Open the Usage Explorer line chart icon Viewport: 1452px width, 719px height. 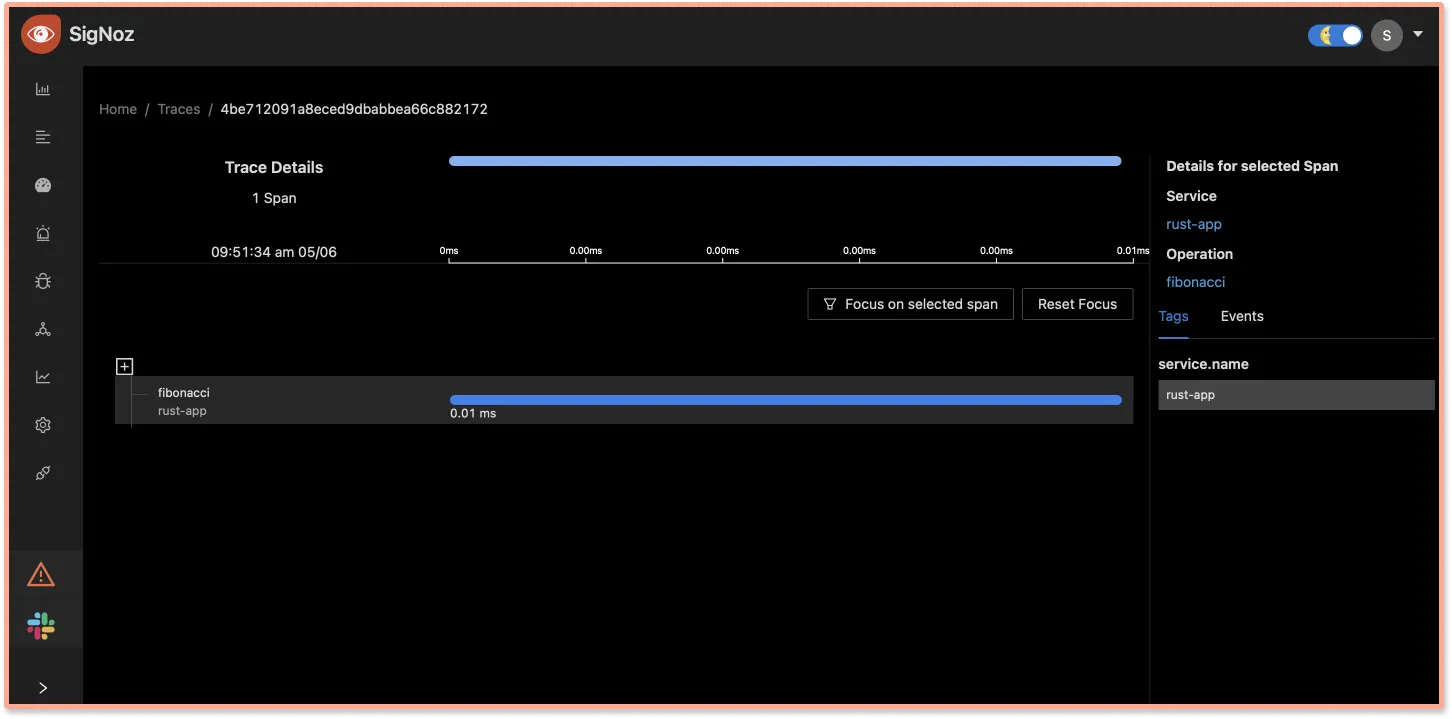pos(43,377)
